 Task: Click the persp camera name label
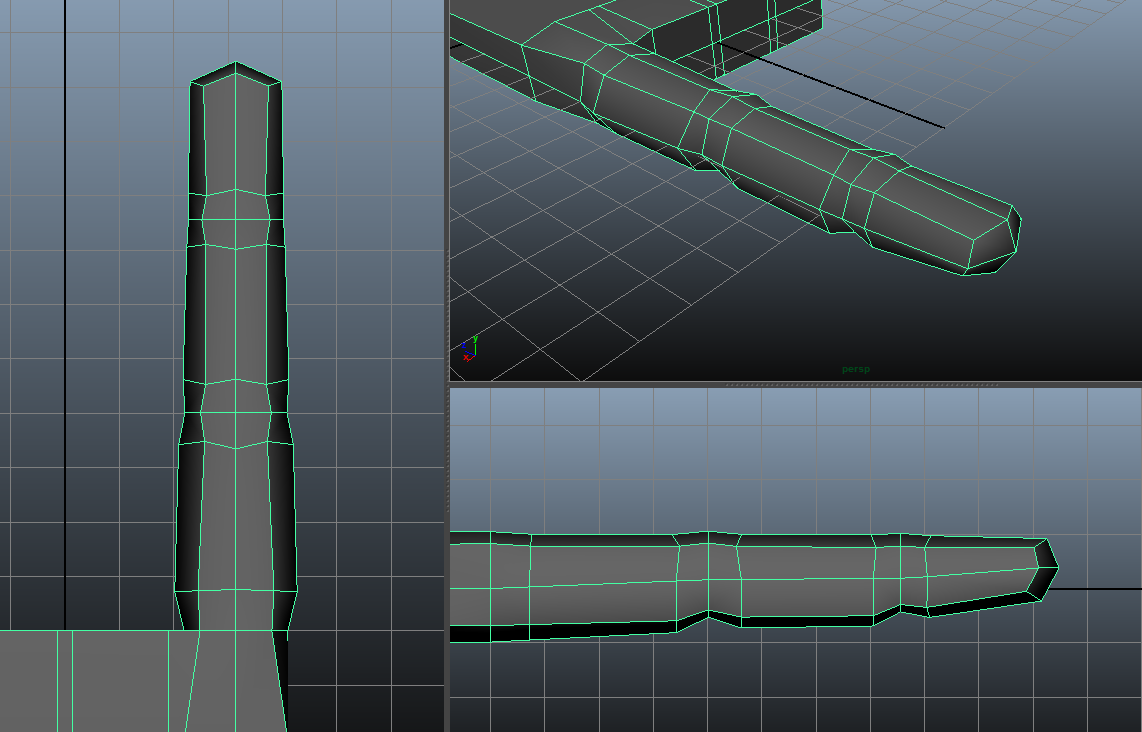[855, 369]
